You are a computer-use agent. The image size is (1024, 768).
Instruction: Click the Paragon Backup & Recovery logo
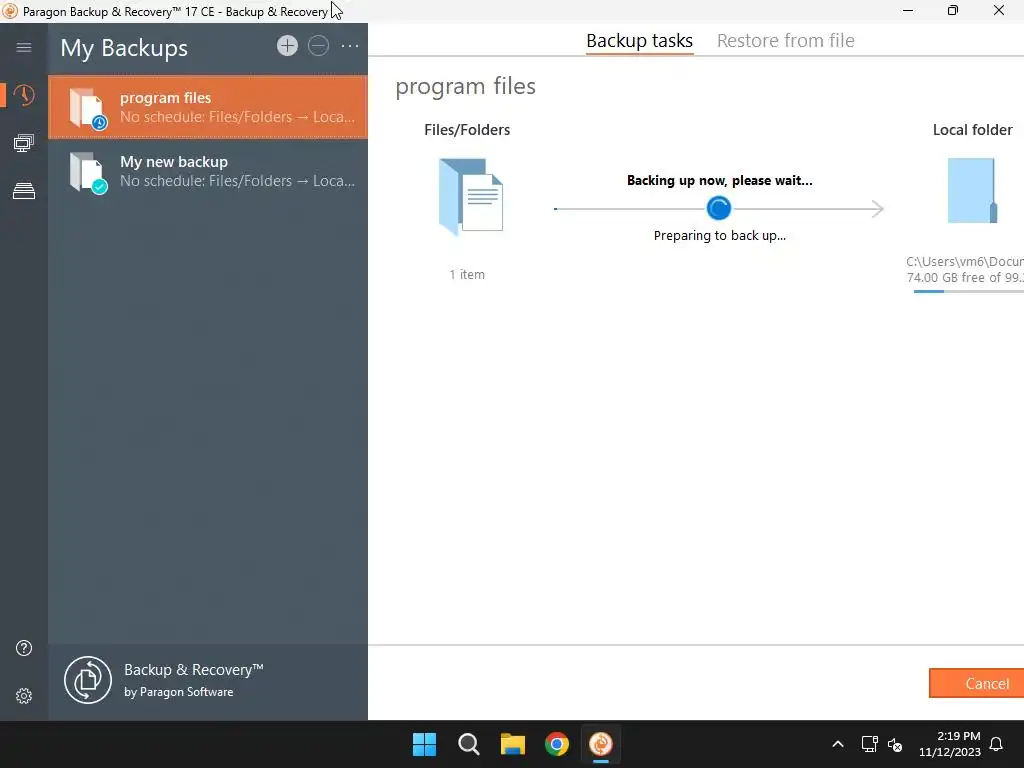click(88, 680)
